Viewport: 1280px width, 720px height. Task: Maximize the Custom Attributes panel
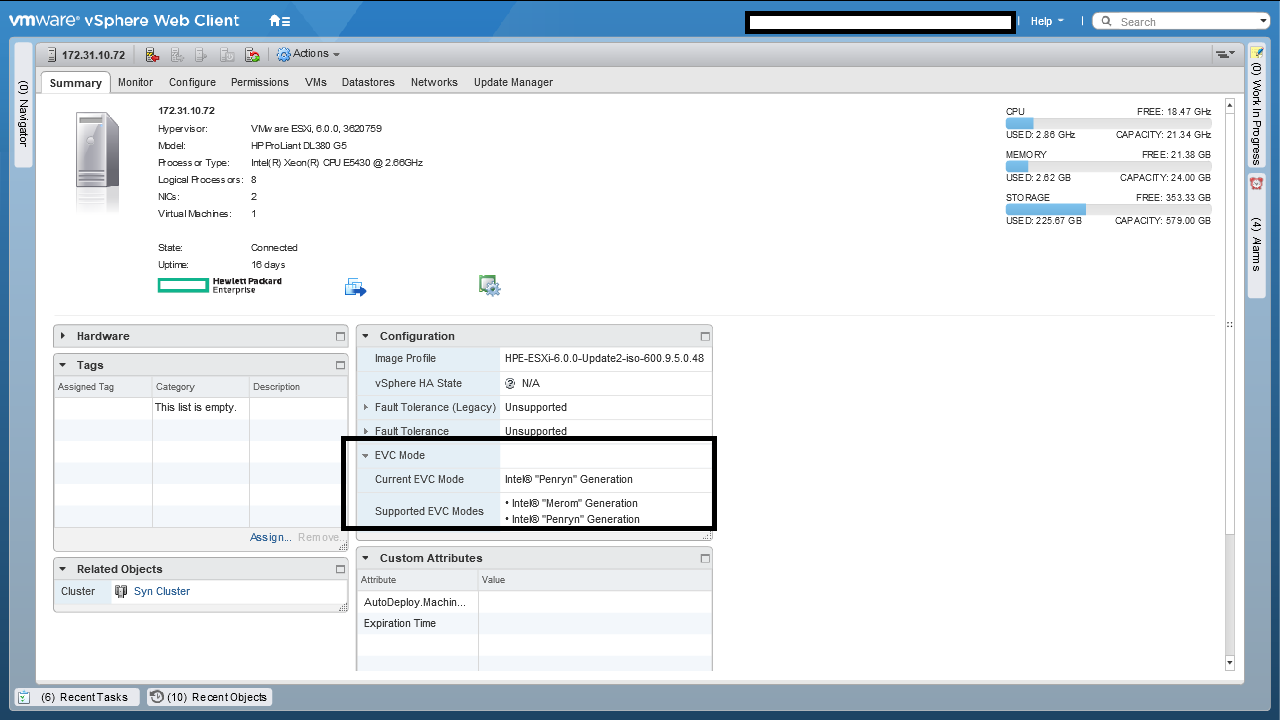(704, 559)
